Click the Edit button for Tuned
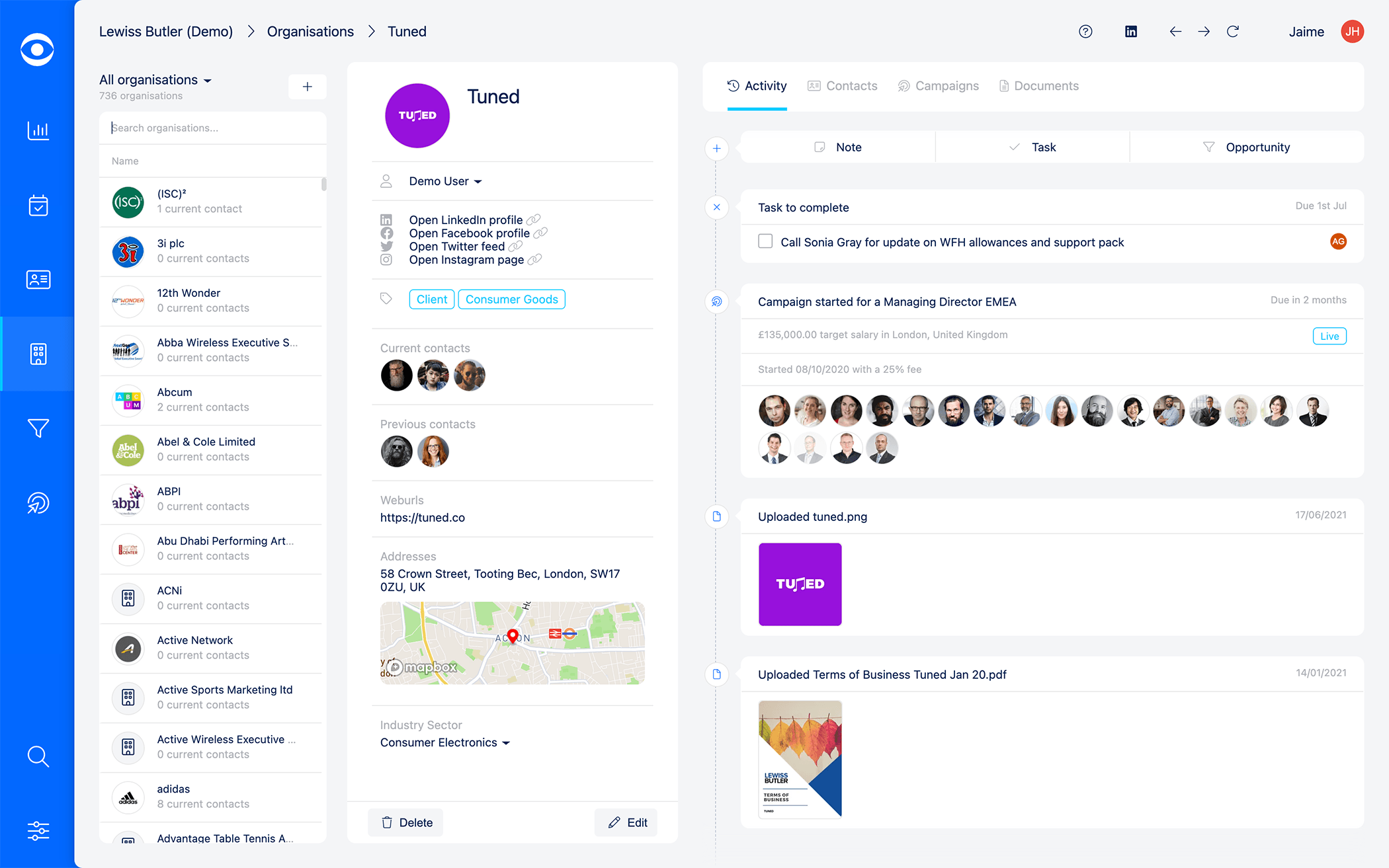This screenshot has height=868, width=1389. click(x=626, y=822)
